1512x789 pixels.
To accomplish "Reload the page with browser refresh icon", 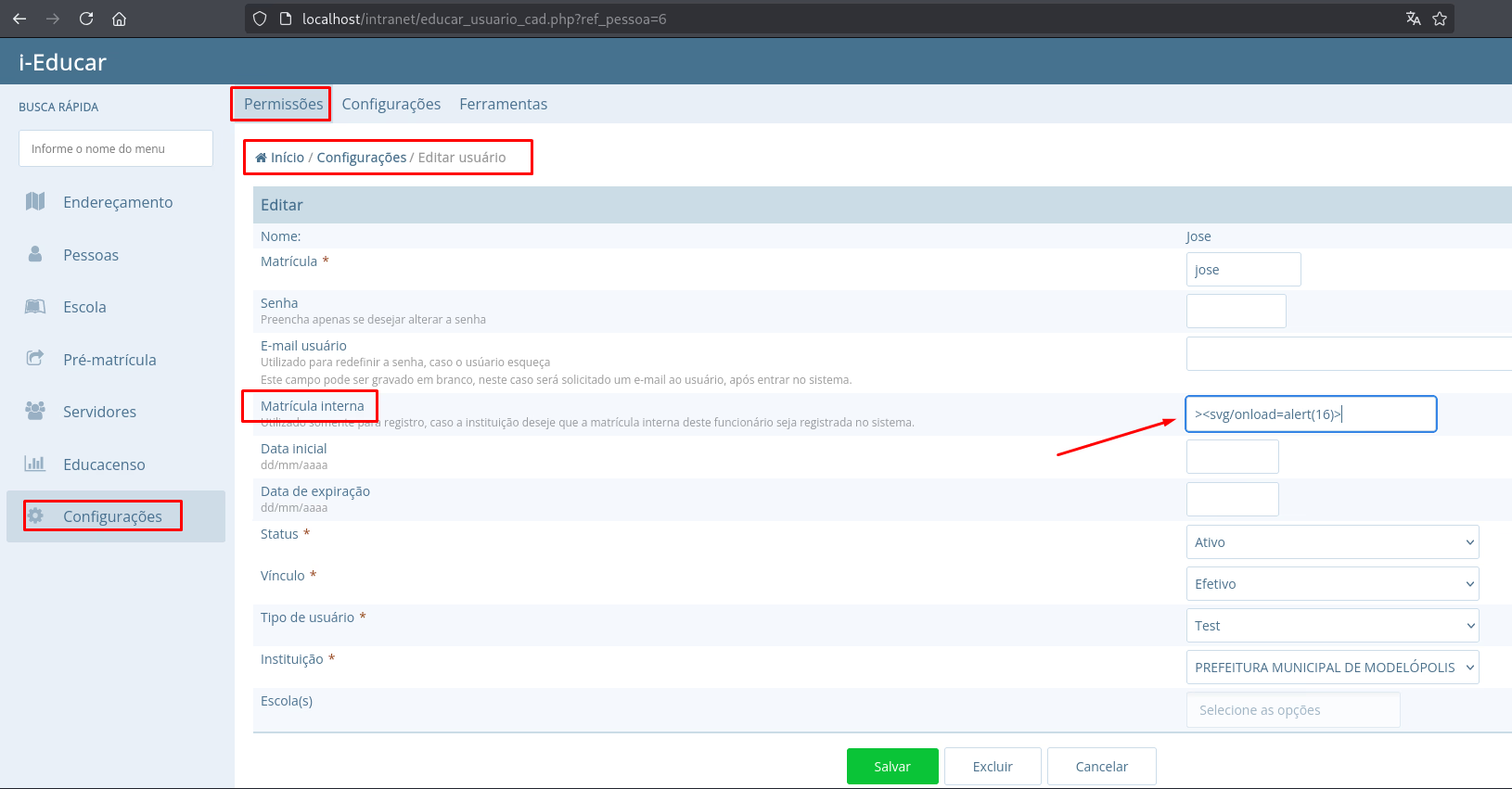I will click(86, 19).
